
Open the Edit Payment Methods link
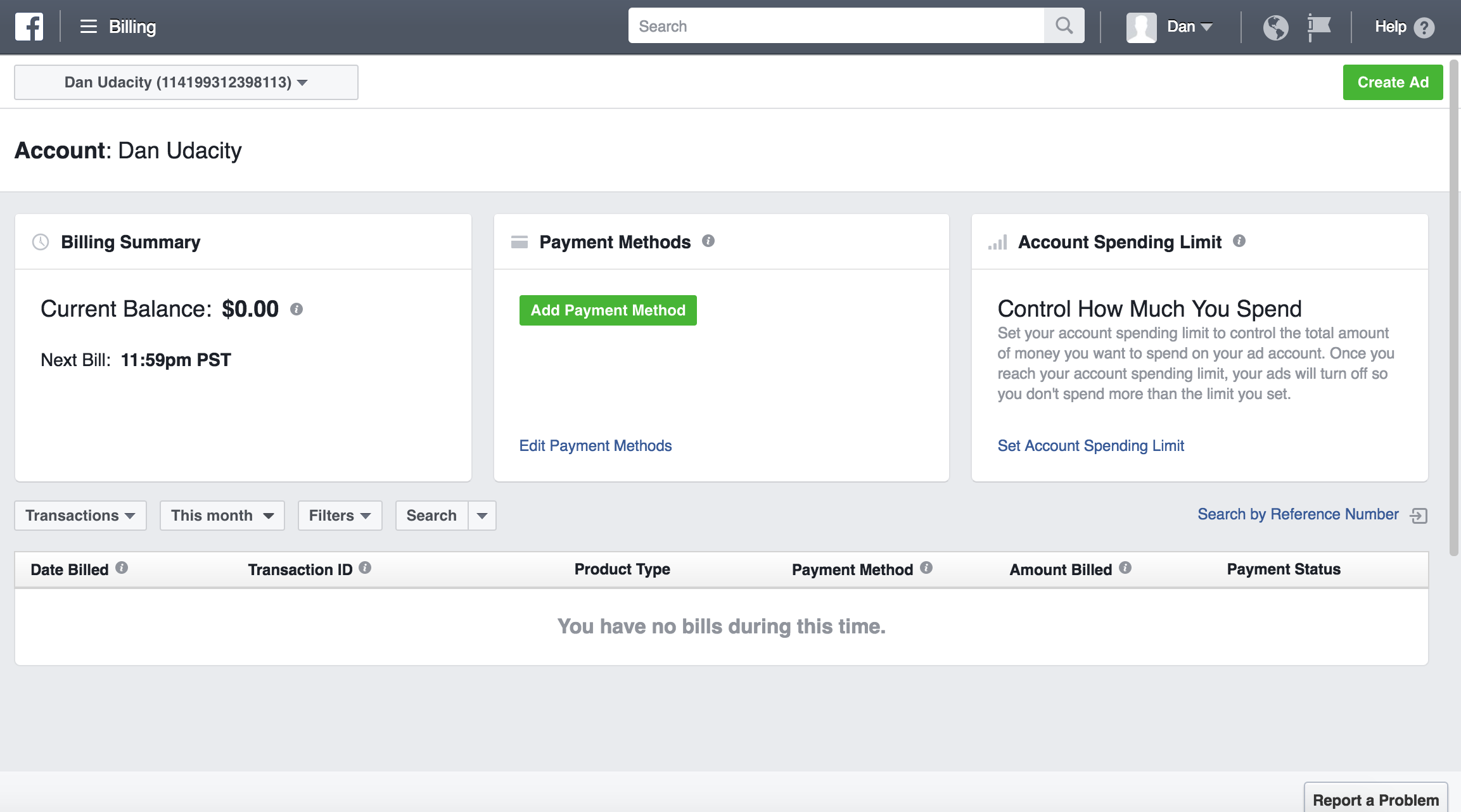[595, 445]
